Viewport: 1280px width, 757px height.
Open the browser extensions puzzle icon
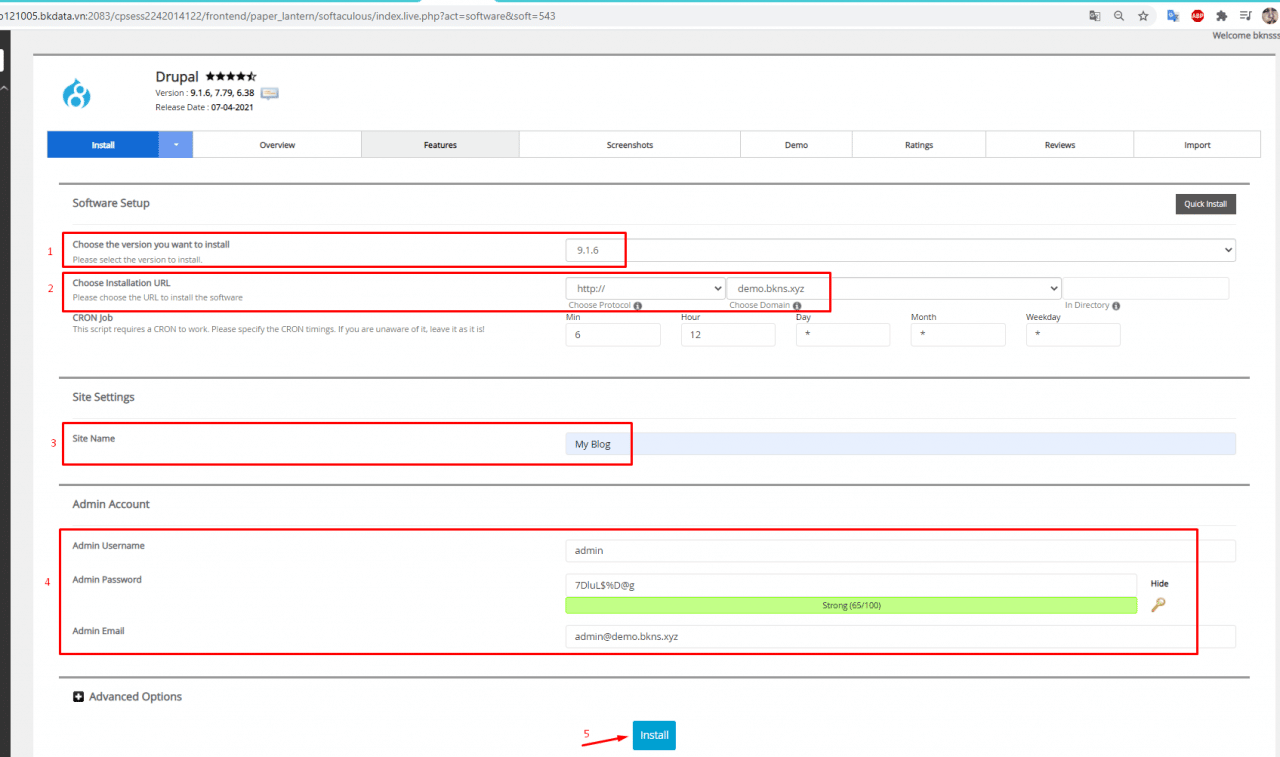coord(1221,16)
